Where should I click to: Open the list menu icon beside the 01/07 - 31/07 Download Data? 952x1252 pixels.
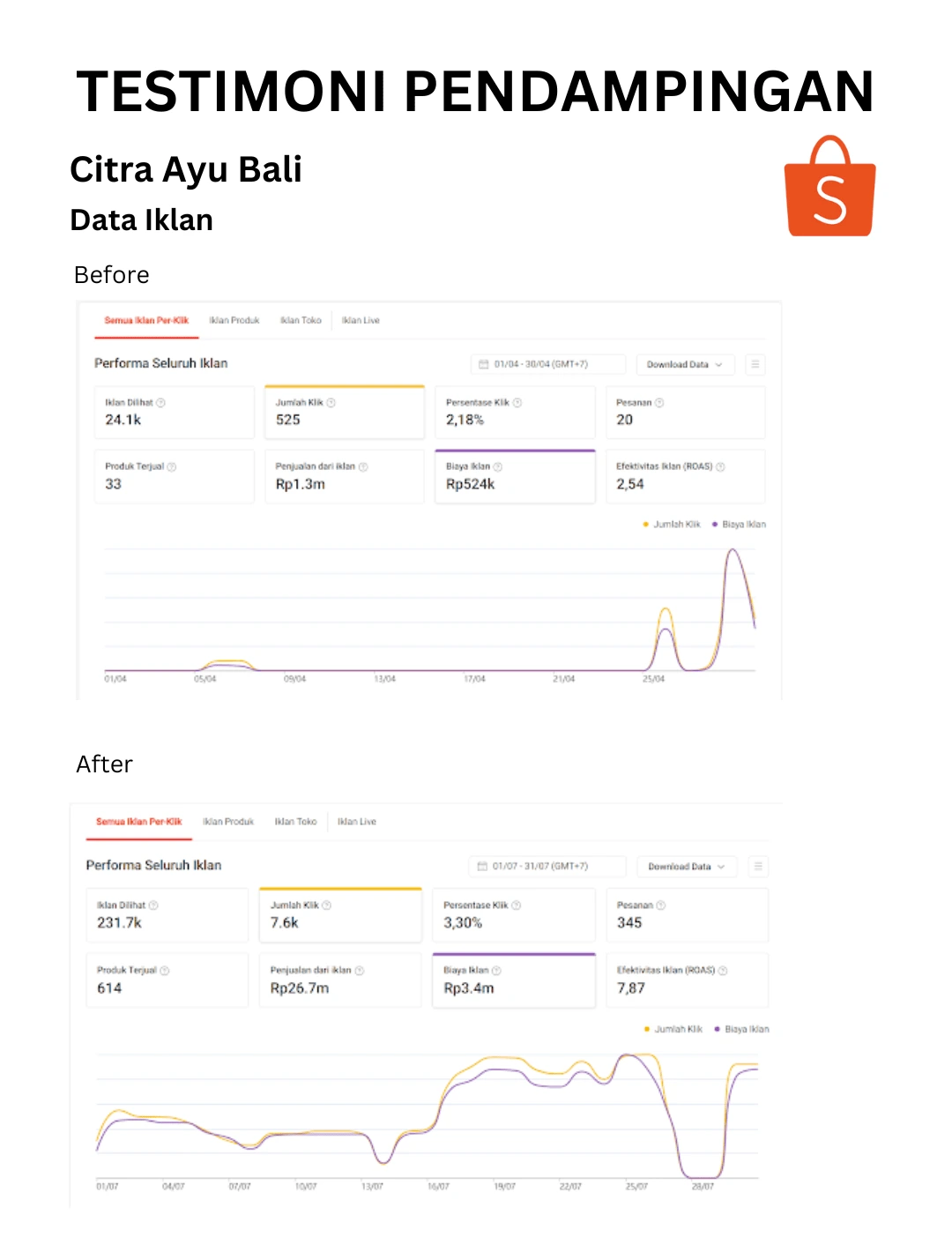[x=757, y=867]
